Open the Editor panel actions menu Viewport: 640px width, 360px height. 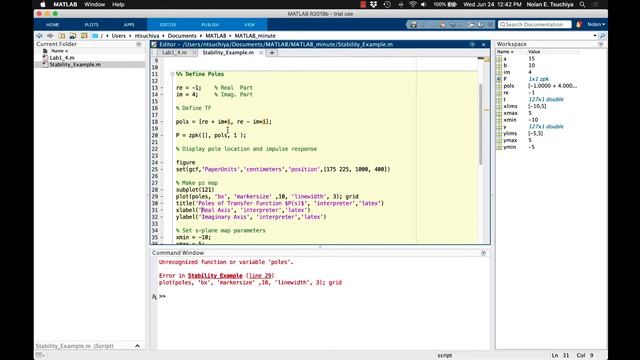(472, 44)
